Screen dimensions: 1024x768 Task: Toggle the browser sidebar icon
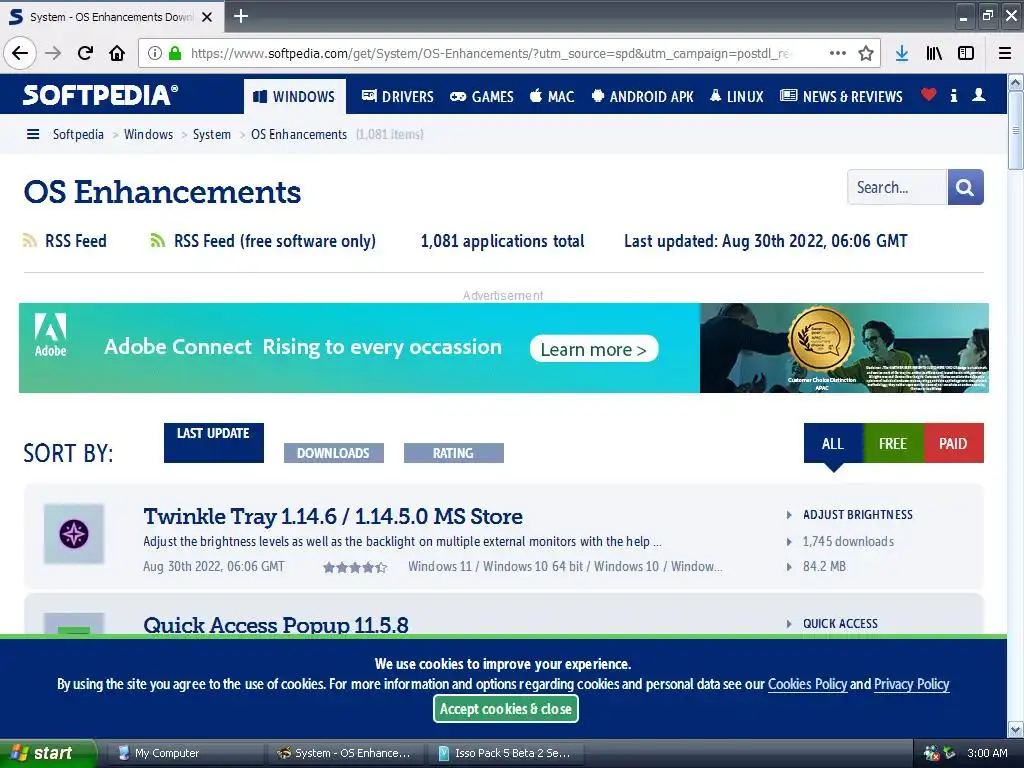(x=966, y=54)
